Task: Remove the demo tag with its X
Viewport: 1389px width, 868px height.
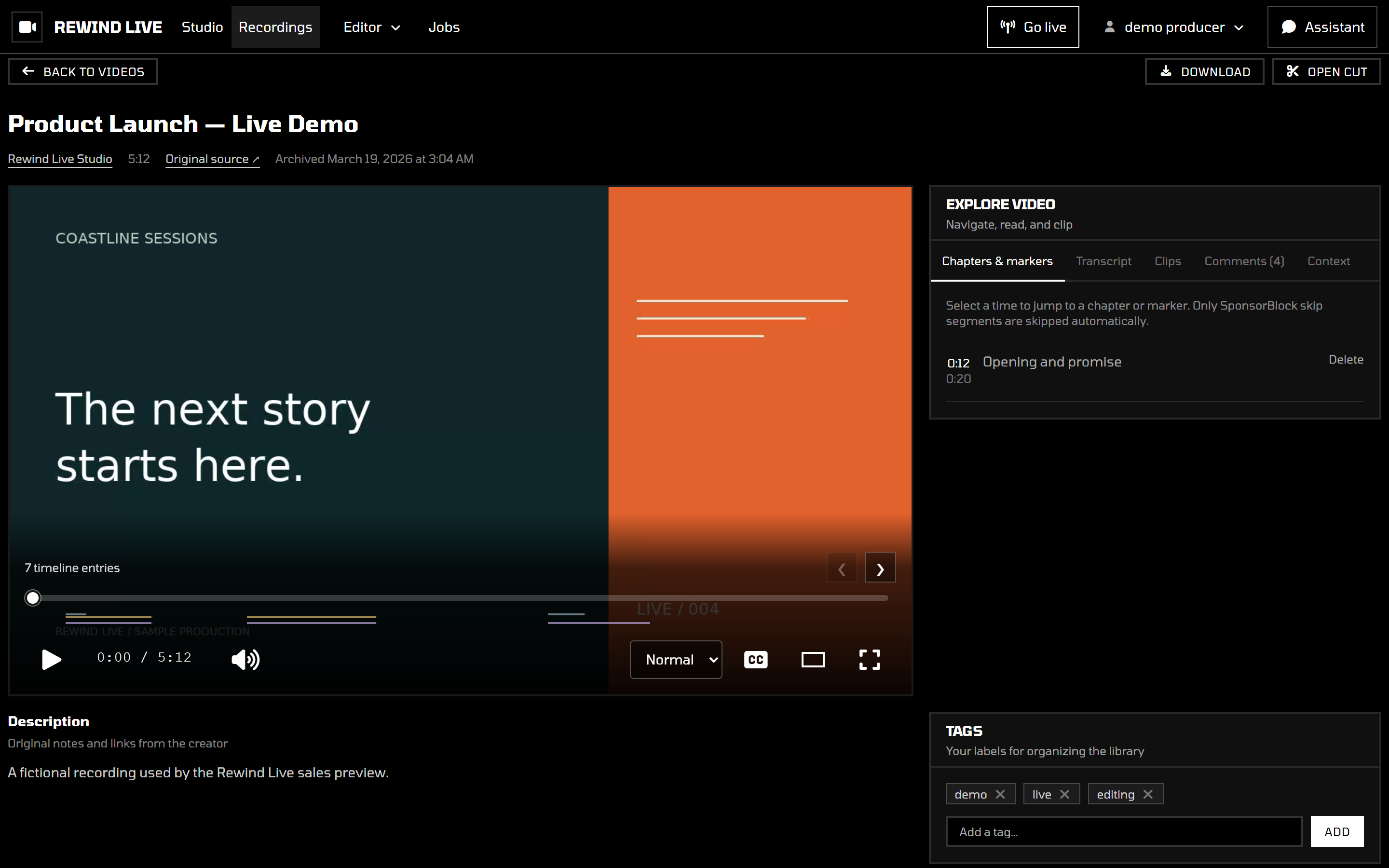Action: click(1000, 794)
